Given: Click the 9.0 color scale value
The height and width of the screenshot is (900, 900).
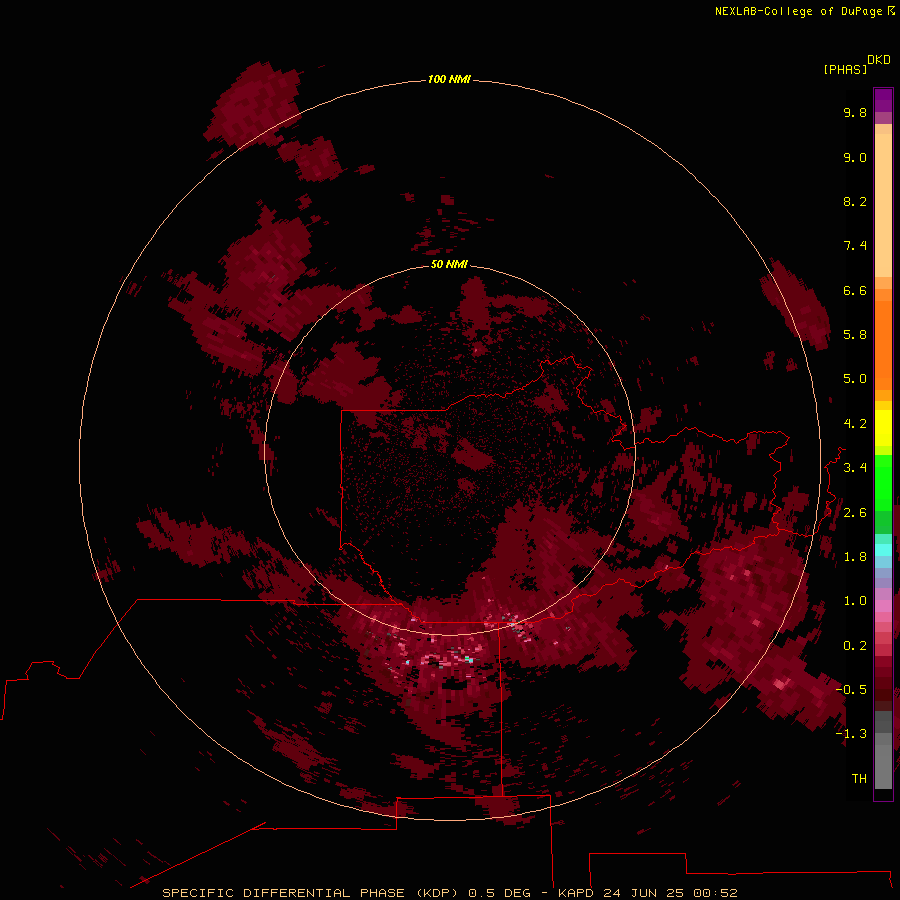Looking at the screenshot, I should pyautogui.click(x=855, y=157).
